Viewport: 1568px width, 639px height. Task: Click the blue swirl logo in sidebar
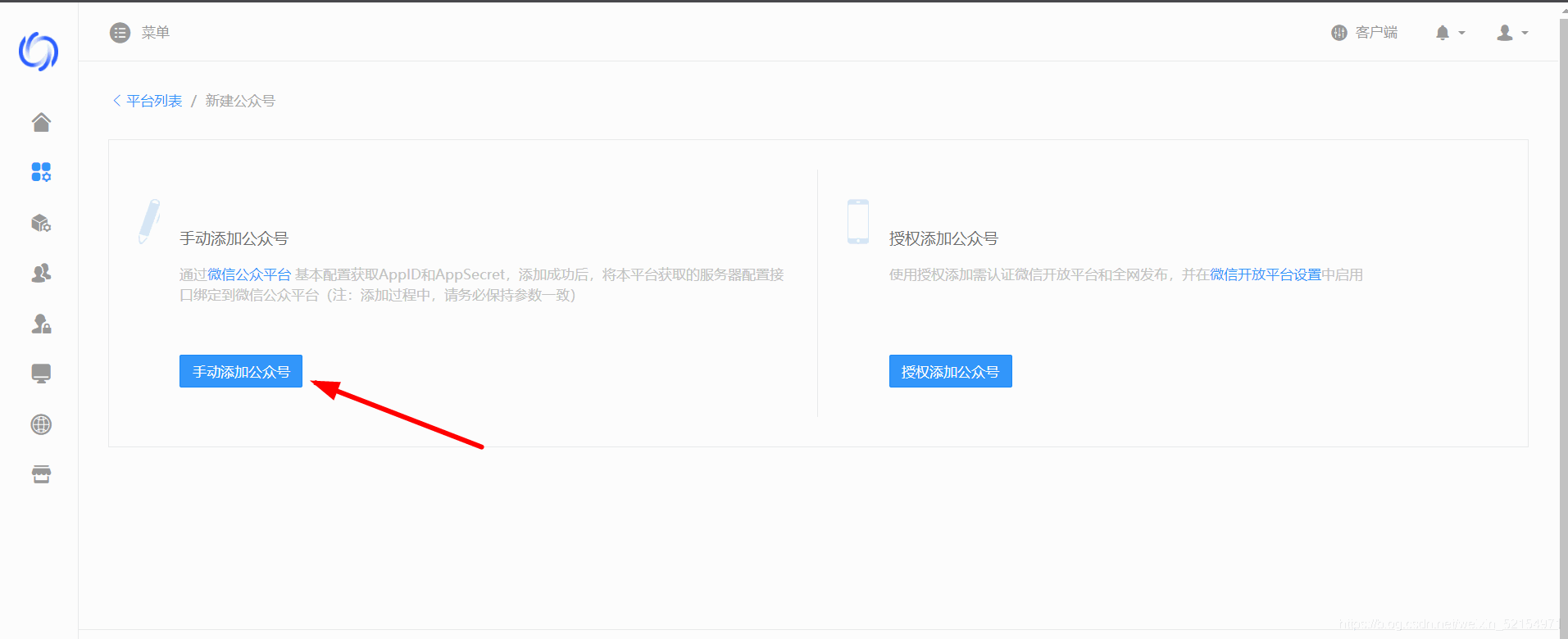coord(39,52)
